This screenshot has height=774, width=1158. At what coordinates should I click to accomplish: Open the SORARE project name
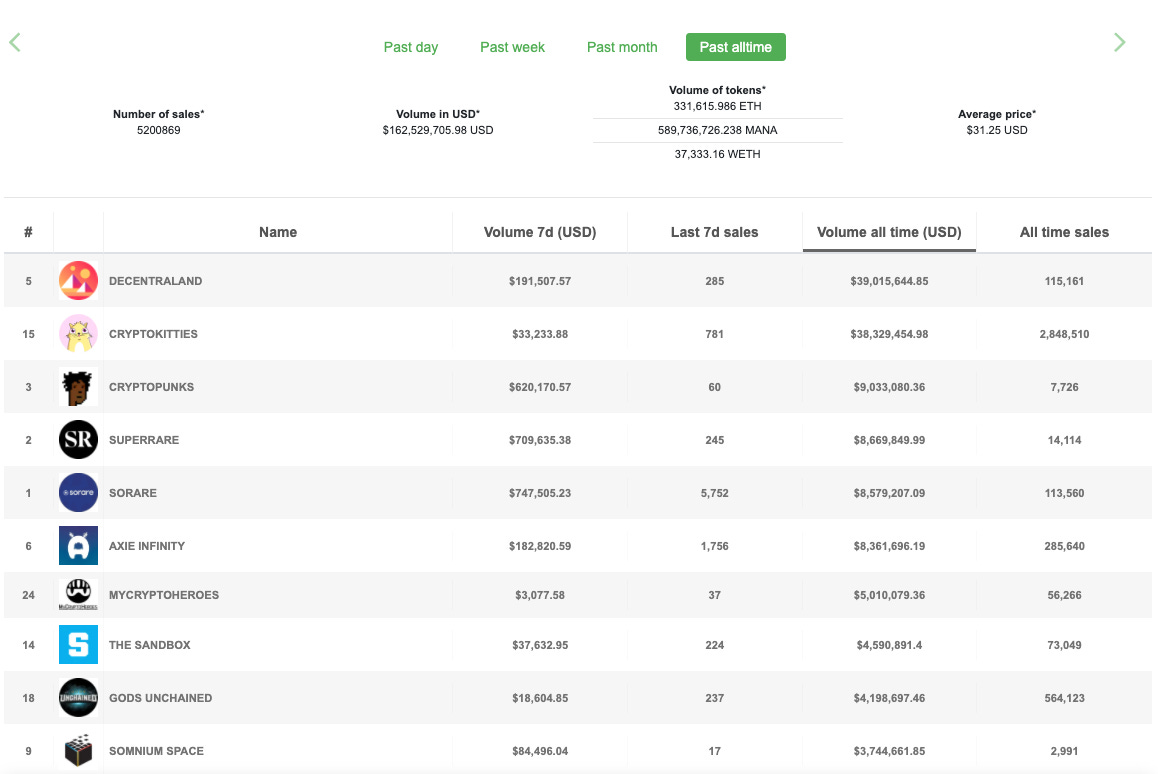coord(133,493)
